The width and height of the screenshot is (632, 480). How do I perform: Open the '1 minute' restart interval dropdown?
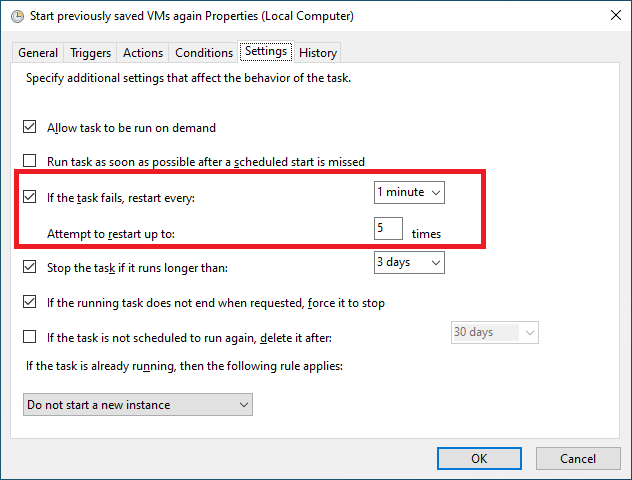click(409, 193)
